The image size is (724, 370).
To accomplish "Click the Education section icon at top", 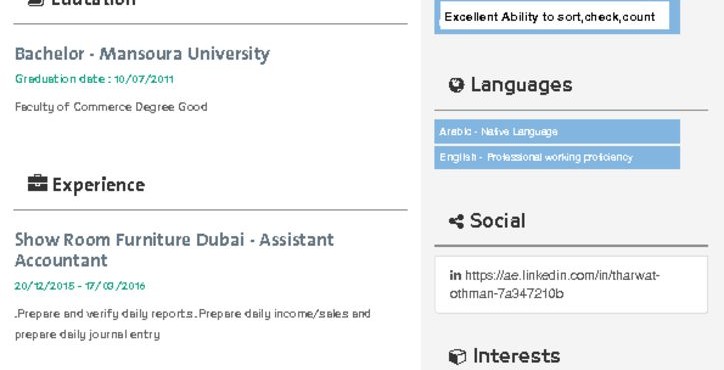I will click(x=36, y=2).
